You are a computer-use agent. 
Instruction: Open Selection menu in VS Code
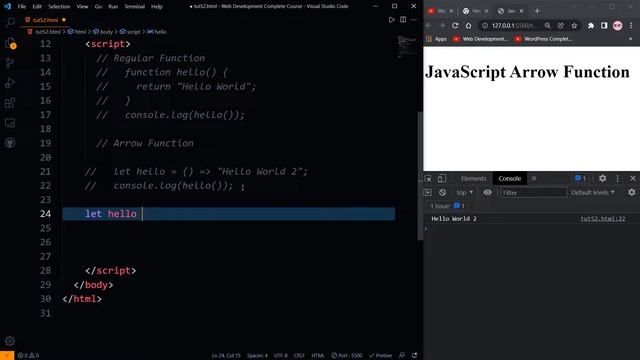click(59, 7)
